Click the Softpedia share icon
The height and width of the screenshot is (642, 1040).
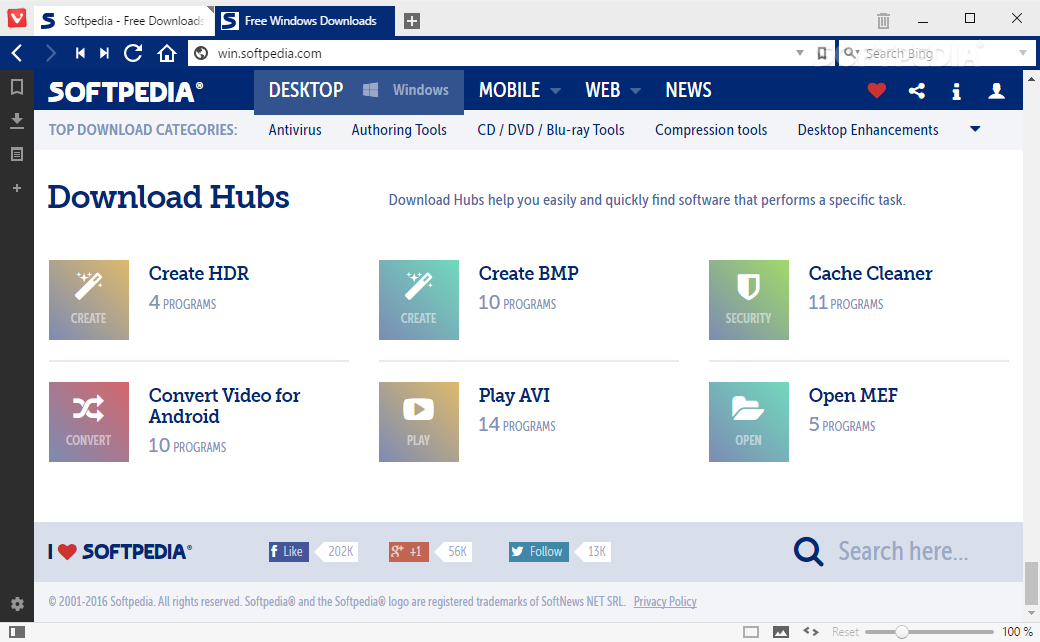pyautogui.click(x=917, y=91)
